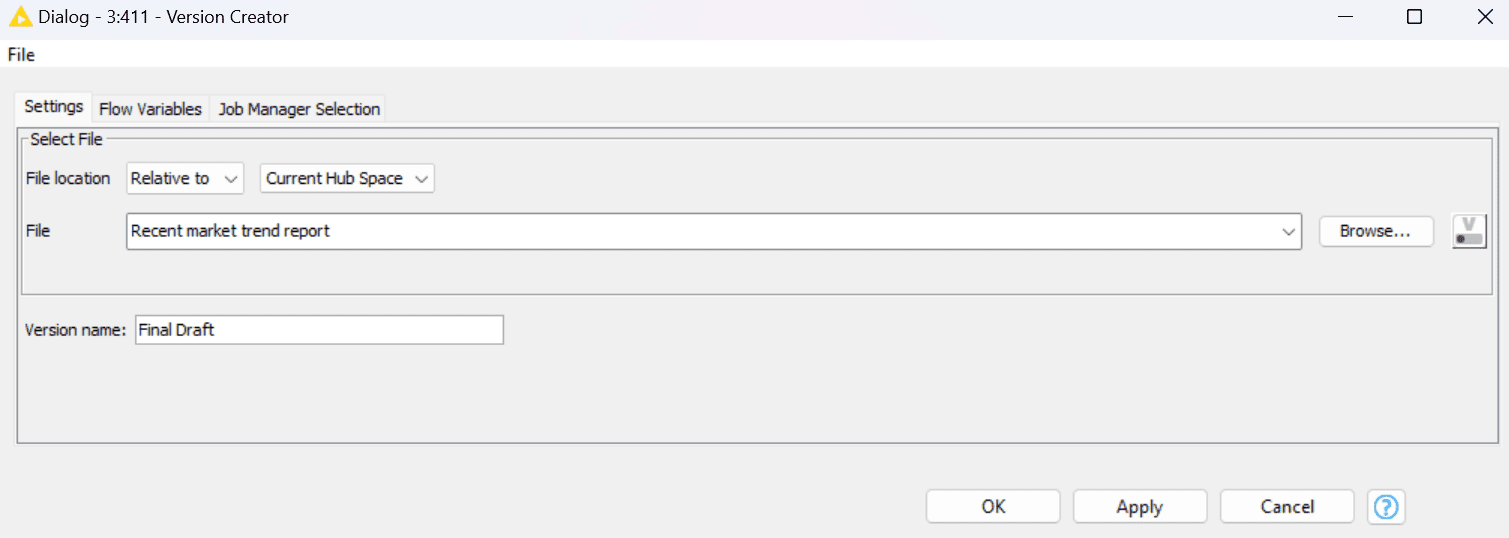Open the blue help question mark icon
Viewport: 1509px width, 538px height.
[x=1385, y=507]
